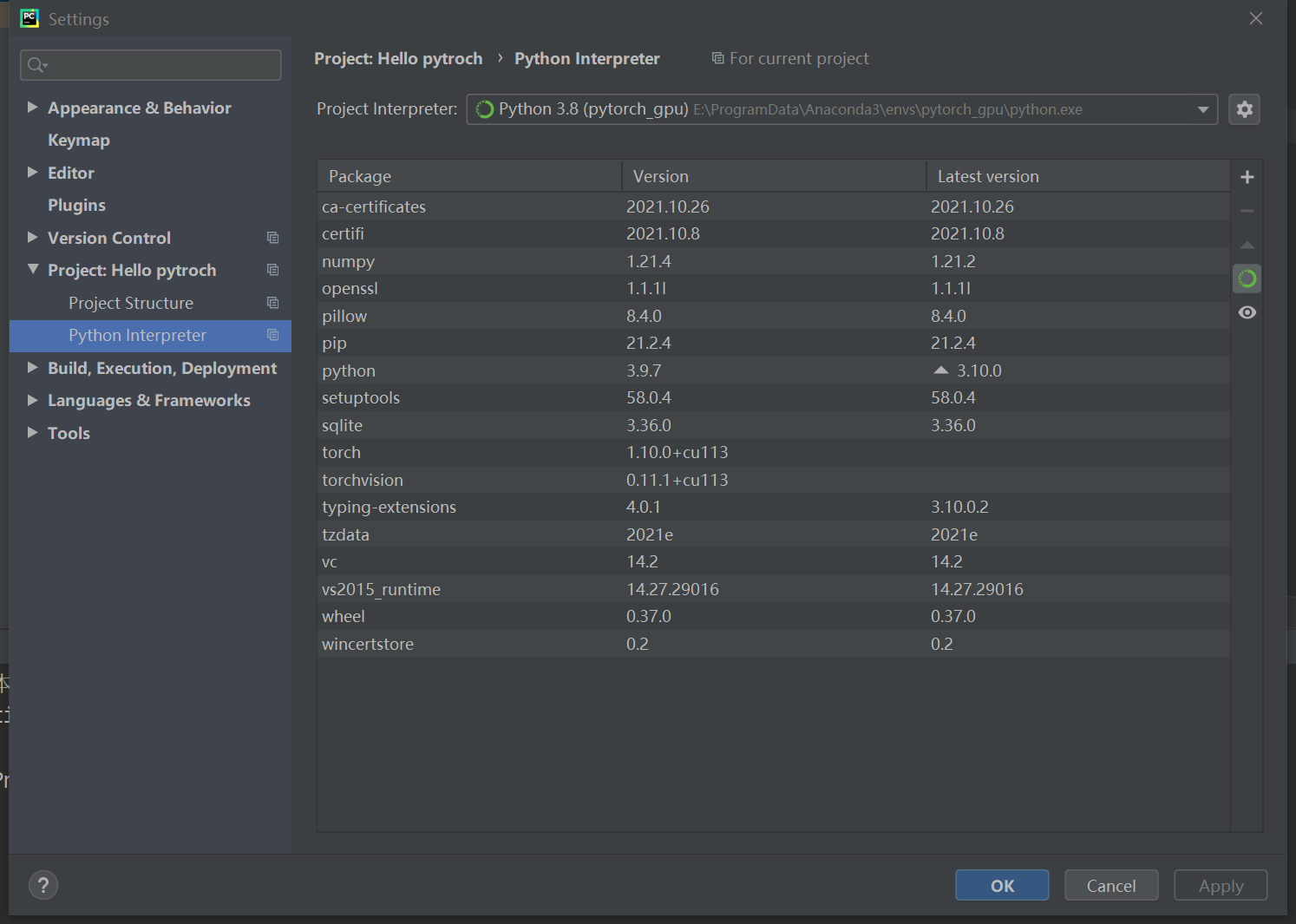Image resolution: width=1296 pixels, height=924 pixels.
Task: Select Project Structure in sidebar
Action: (131, 303)
